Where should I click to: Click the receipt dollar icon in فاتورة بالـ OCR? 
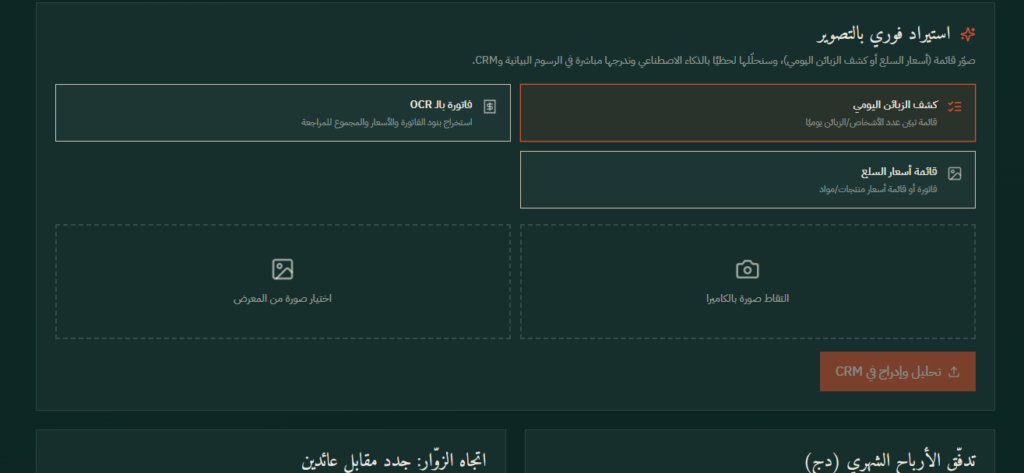pyautogui.click(x=490, y=106)
